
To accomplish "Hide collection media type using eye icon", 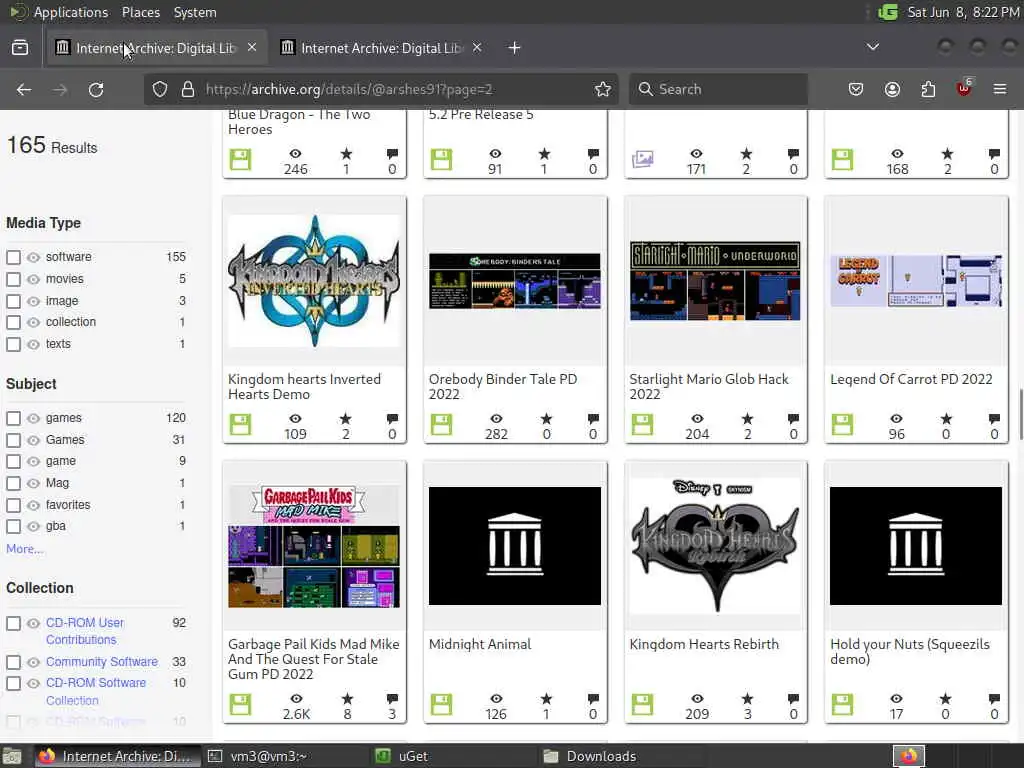I will coord(33,323).
